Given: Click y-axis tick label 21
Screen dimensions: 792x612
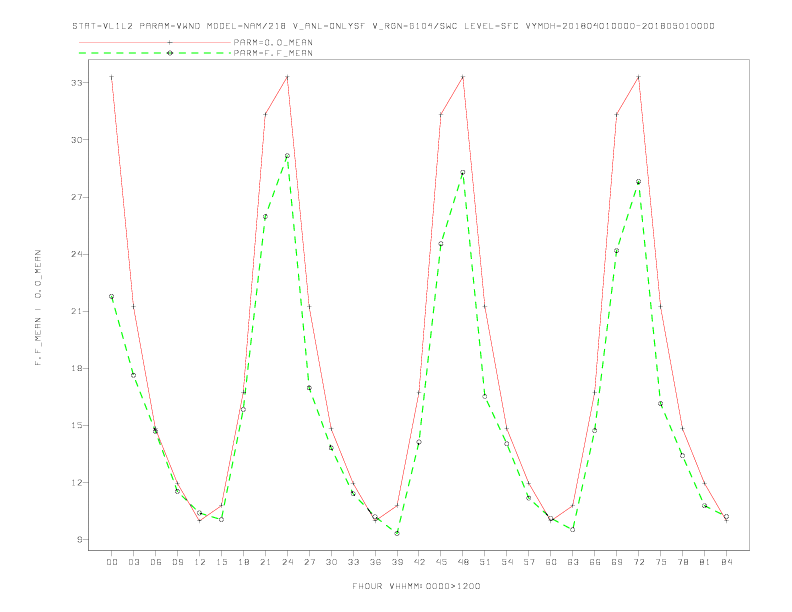Looking at the screenshot, I should coord(77,311).
